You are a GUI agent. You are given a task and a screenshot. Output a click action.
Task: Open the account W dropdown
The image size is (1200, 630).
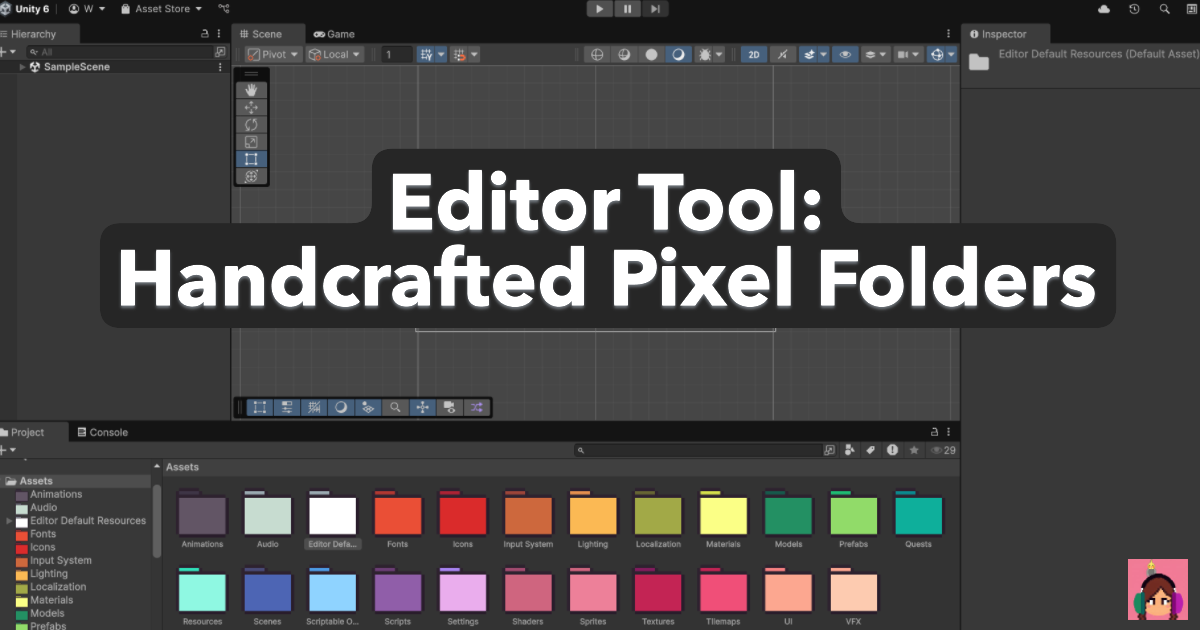click(87, 9)
